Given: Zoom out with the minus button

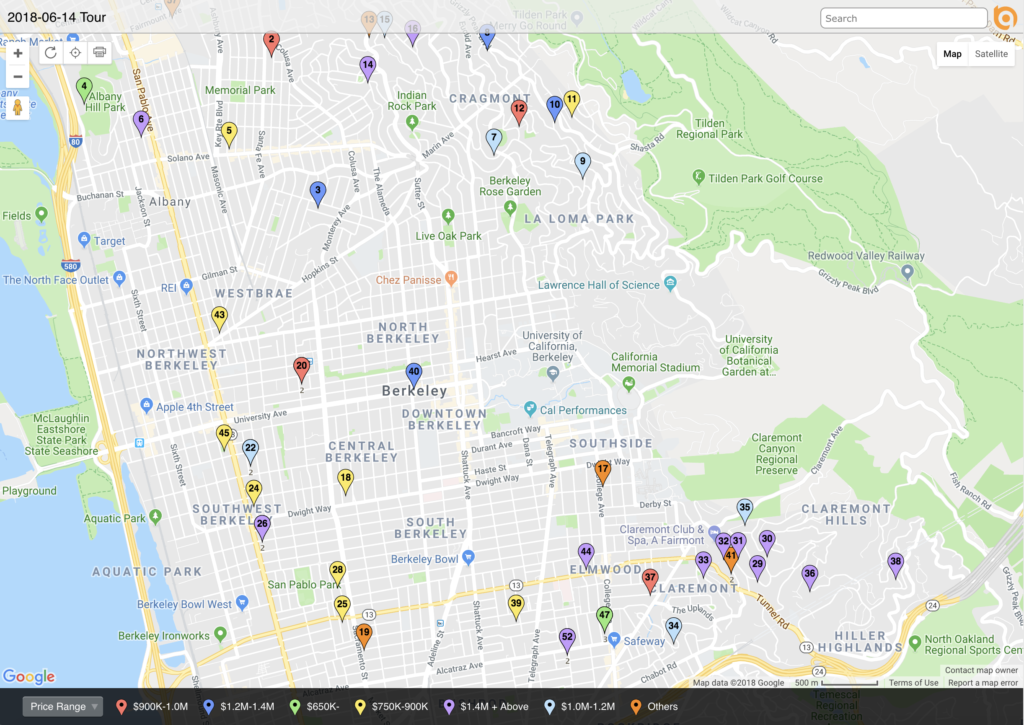Looking at the screenshot, I should click(x=18, y=76).
